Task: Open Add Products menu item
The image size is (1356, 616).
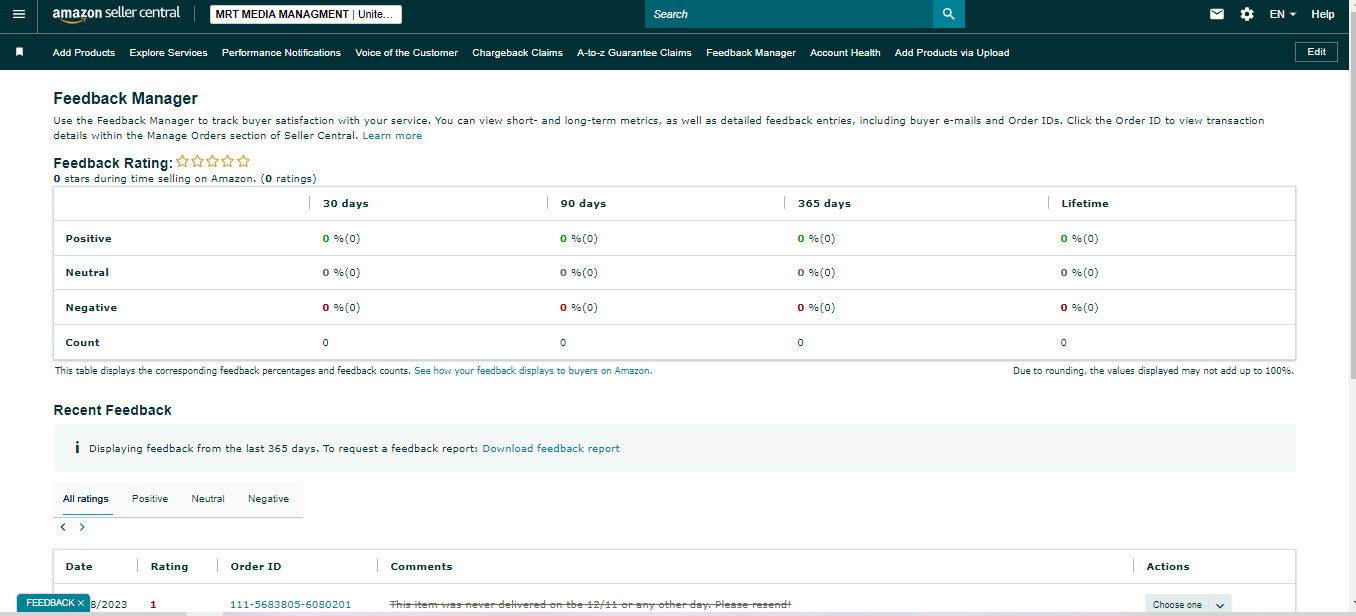Action: pos(84,52)
